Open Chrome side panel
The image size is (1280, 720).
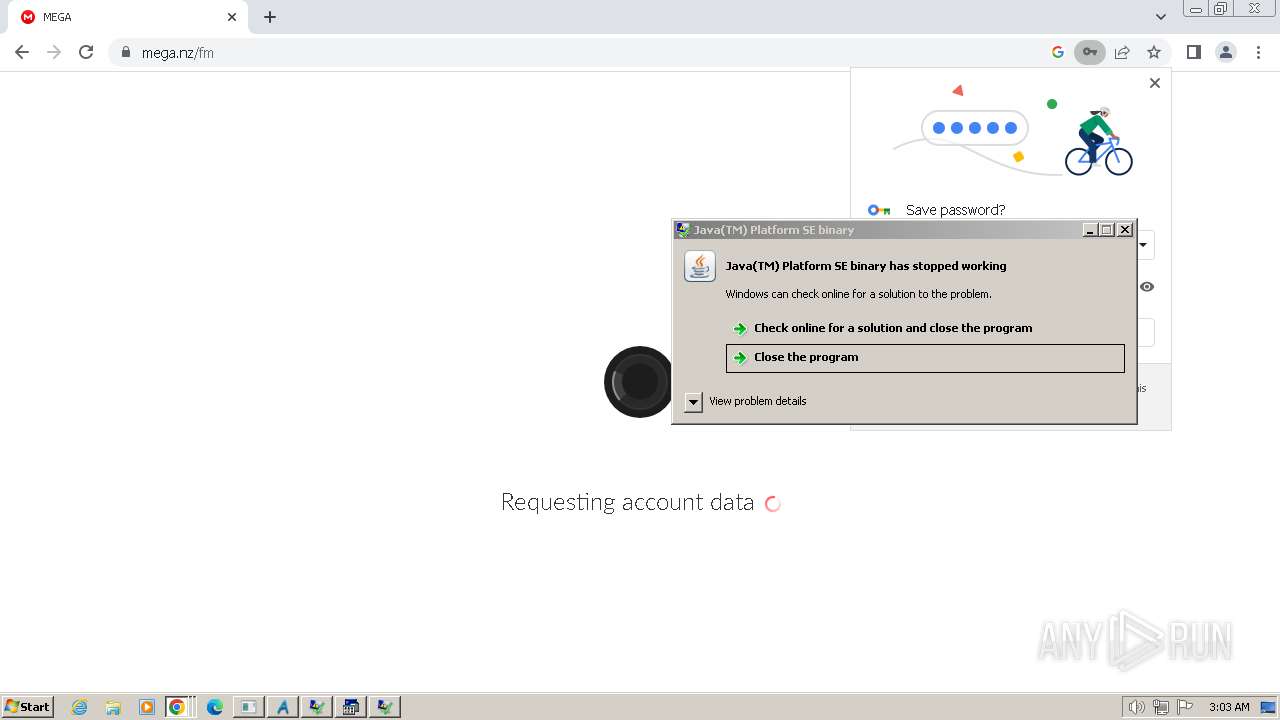(1194, 52)
